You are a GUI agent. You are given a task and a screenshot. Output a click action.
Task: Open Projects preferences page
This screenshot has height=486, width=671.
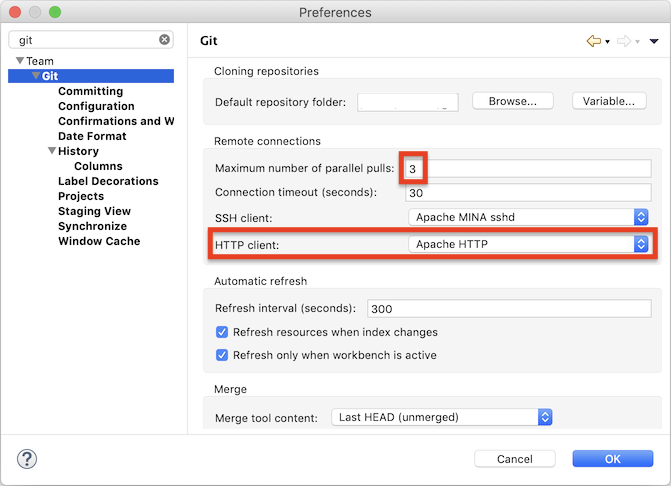[x=81, y=196]
